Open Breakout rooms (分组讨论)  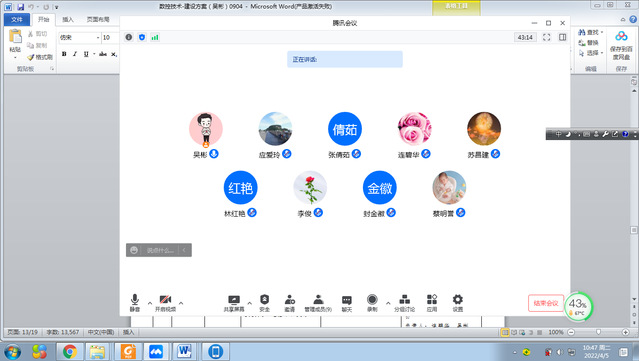pos(404,303)
